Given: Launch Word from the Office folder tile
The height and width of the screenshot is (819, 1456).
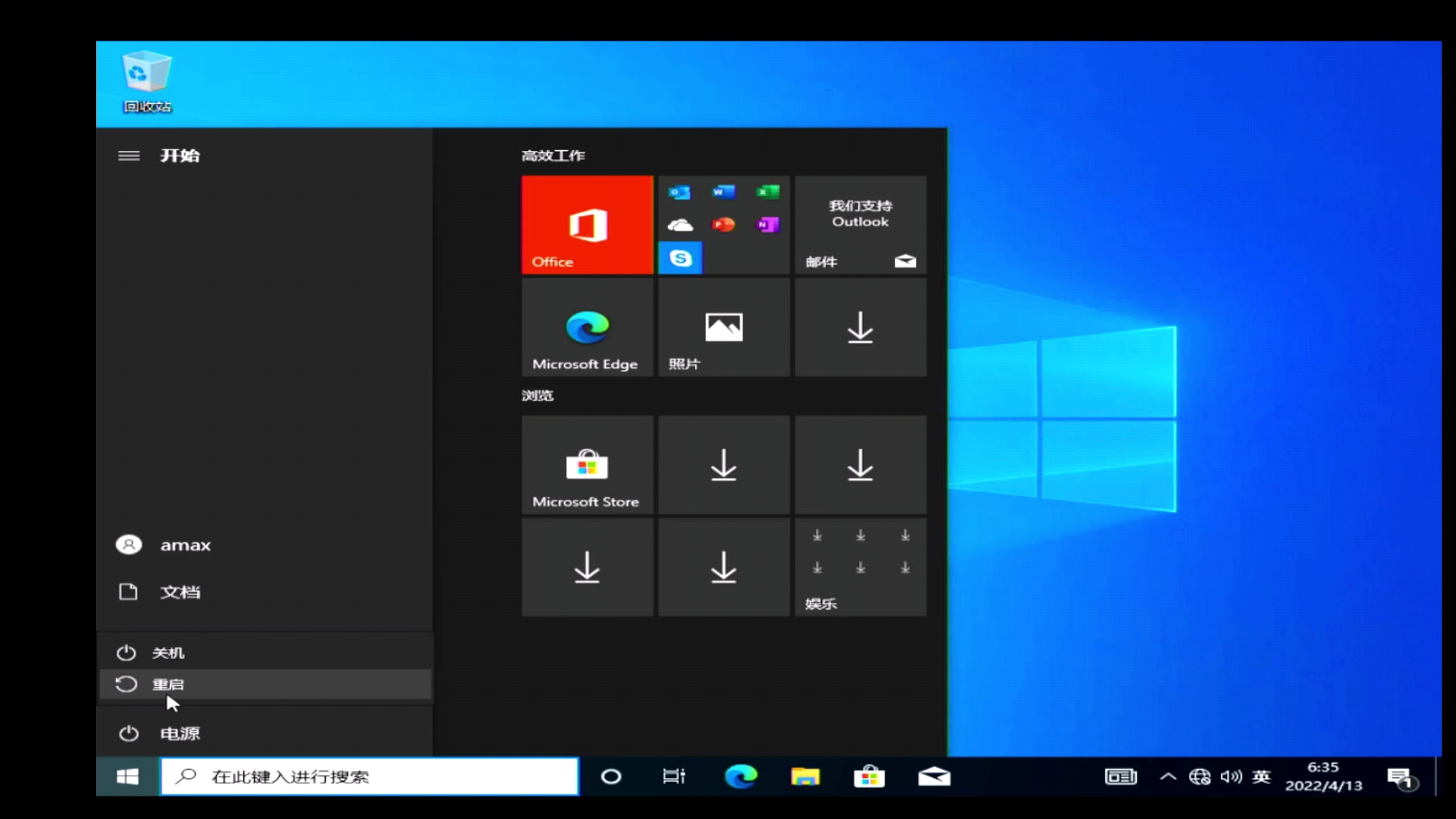Looking at the screenshot, I should pos(723,192).
